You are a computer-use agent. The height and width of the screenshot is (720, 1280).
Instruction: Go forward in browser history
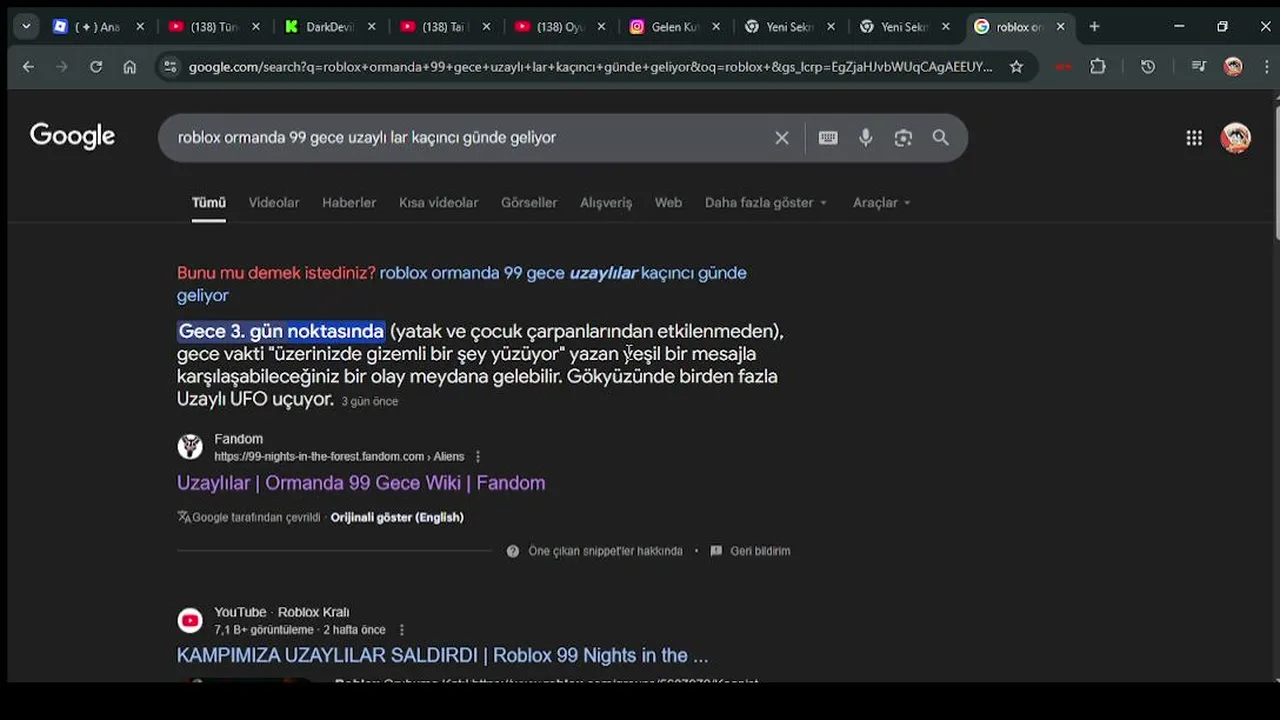[62, 67]
